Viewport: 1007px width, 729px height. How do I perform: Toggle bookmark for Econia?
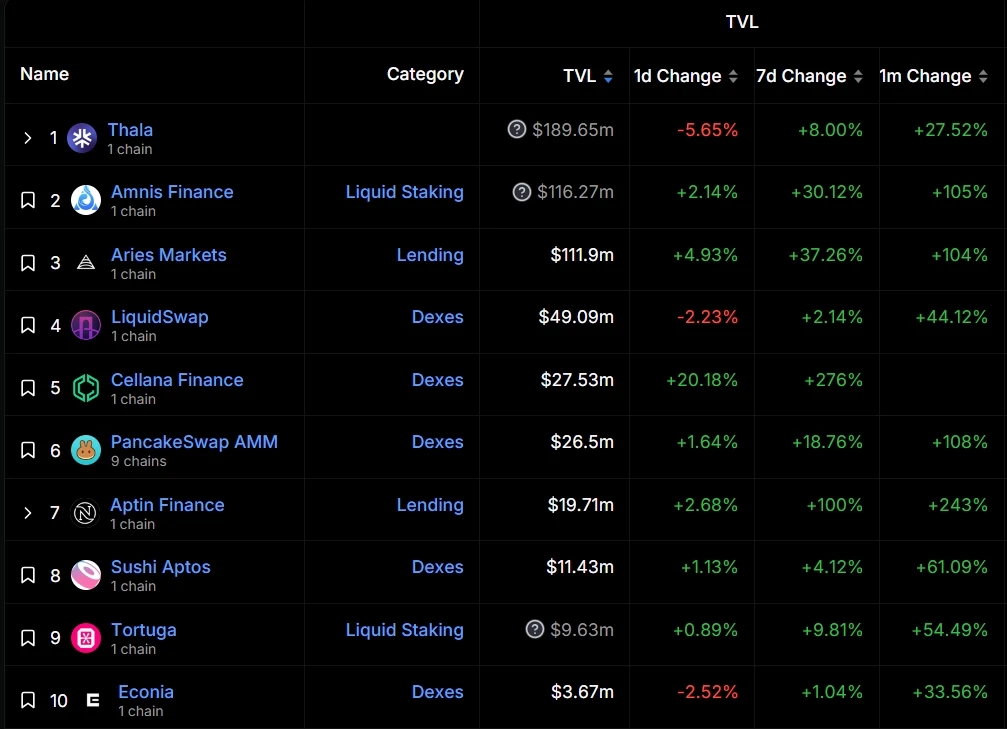click(28, 700)
